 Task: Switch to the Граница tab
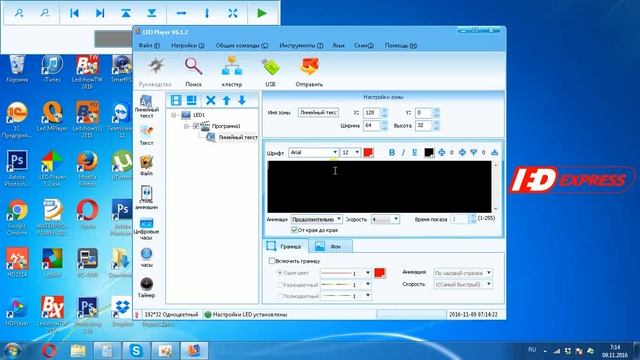285,246
